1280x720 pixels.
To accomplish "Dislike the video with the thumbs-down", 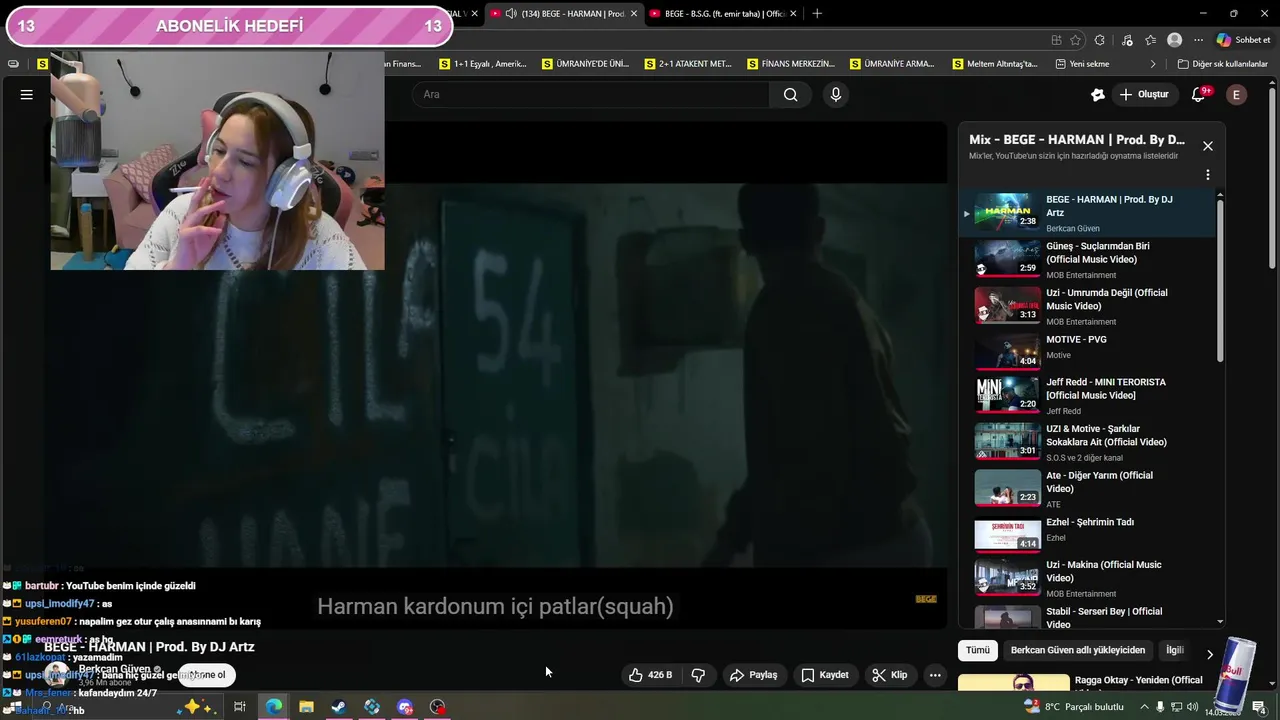I will 699,675.
